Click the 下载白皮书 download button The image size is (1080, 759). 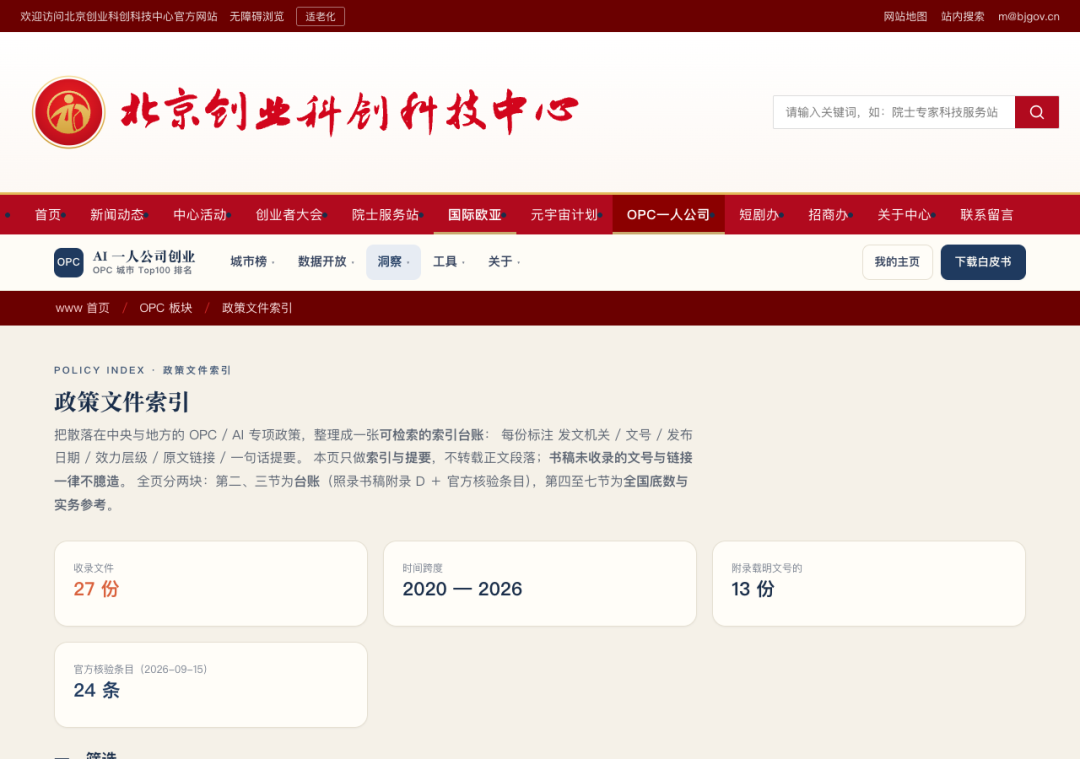pyautogui.click(x=983, y=262)
